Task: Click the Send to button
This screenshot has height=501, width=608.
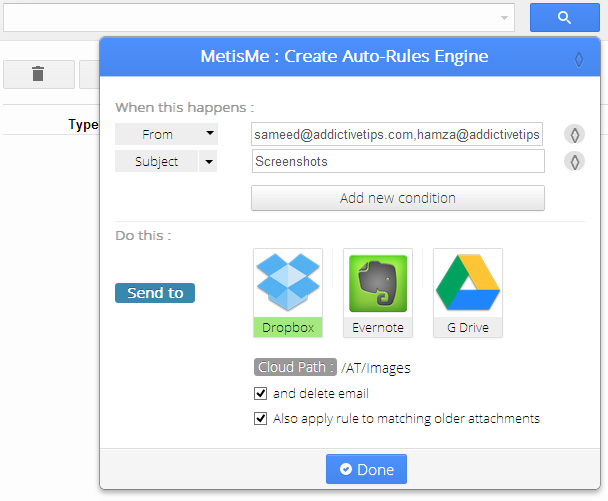Action: click(x=155, y=293)
